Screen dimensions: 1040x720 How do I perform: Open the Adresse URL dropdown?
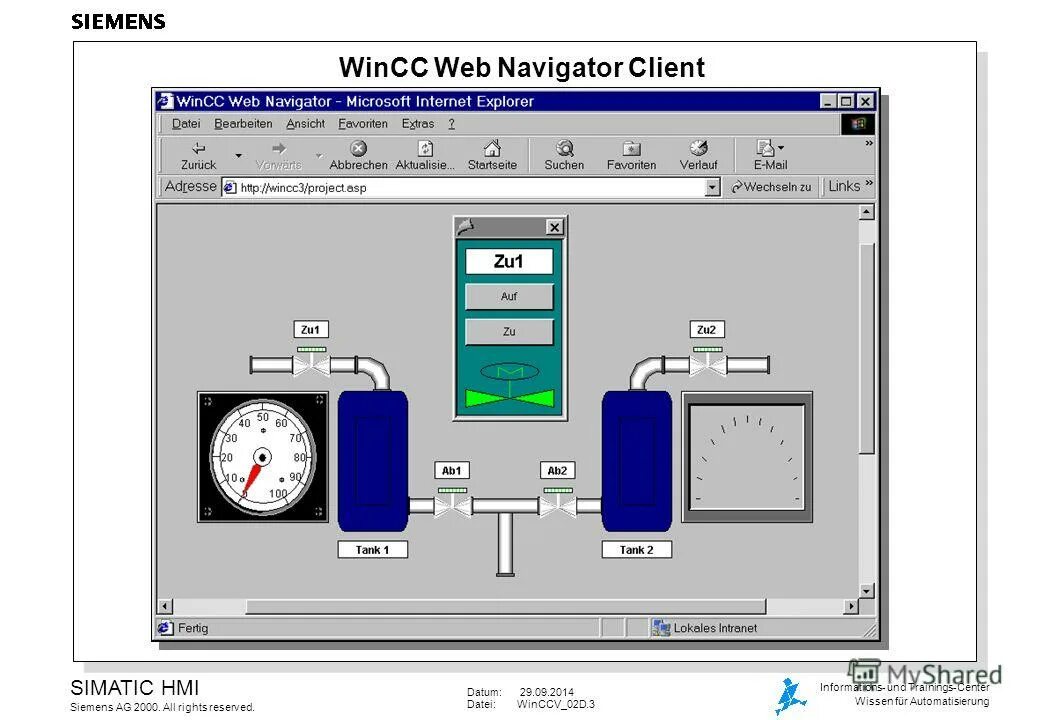click(x=712, y=186)
